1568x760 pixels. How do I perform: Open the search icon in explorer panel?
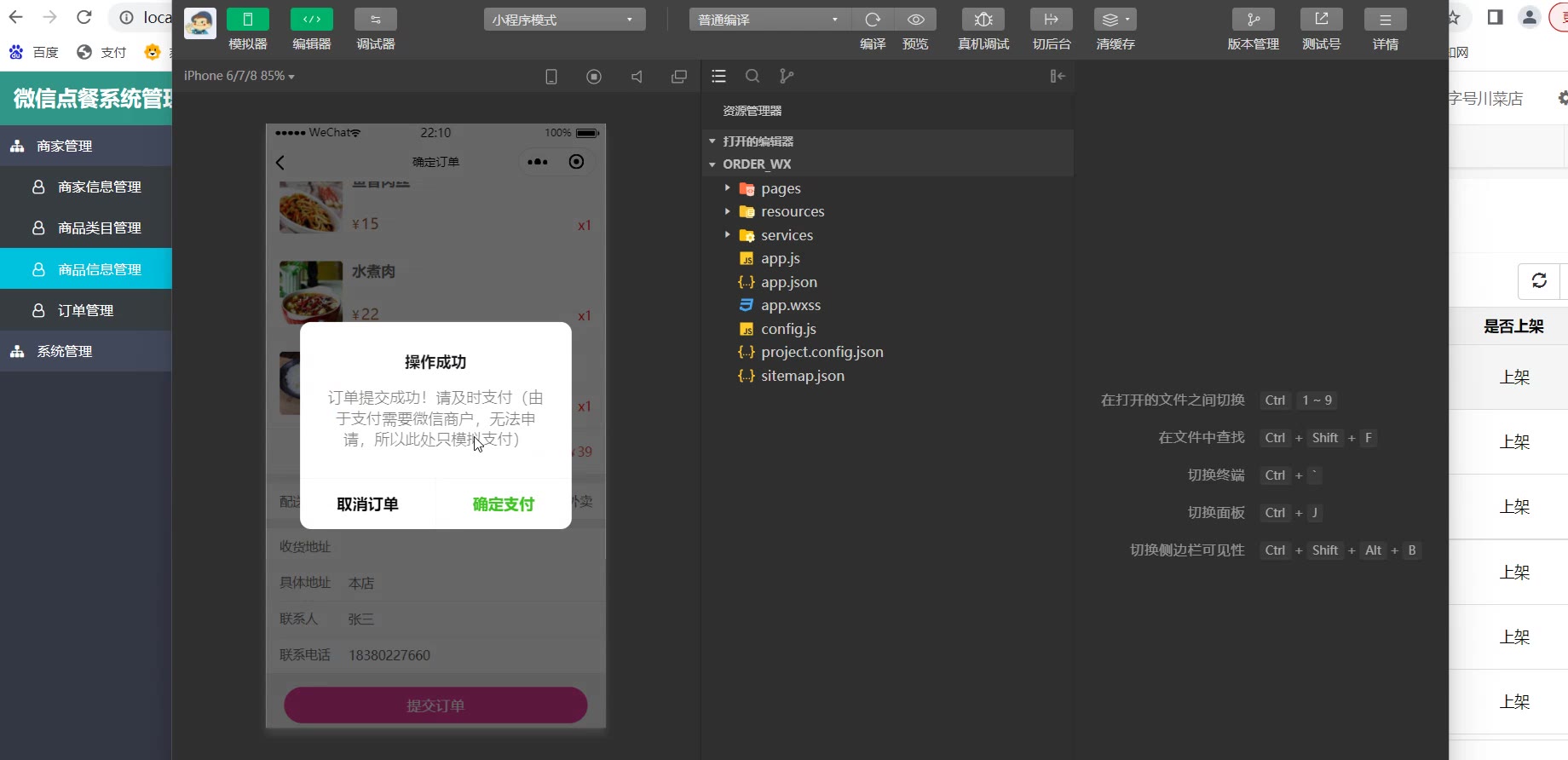coord(752,76)
